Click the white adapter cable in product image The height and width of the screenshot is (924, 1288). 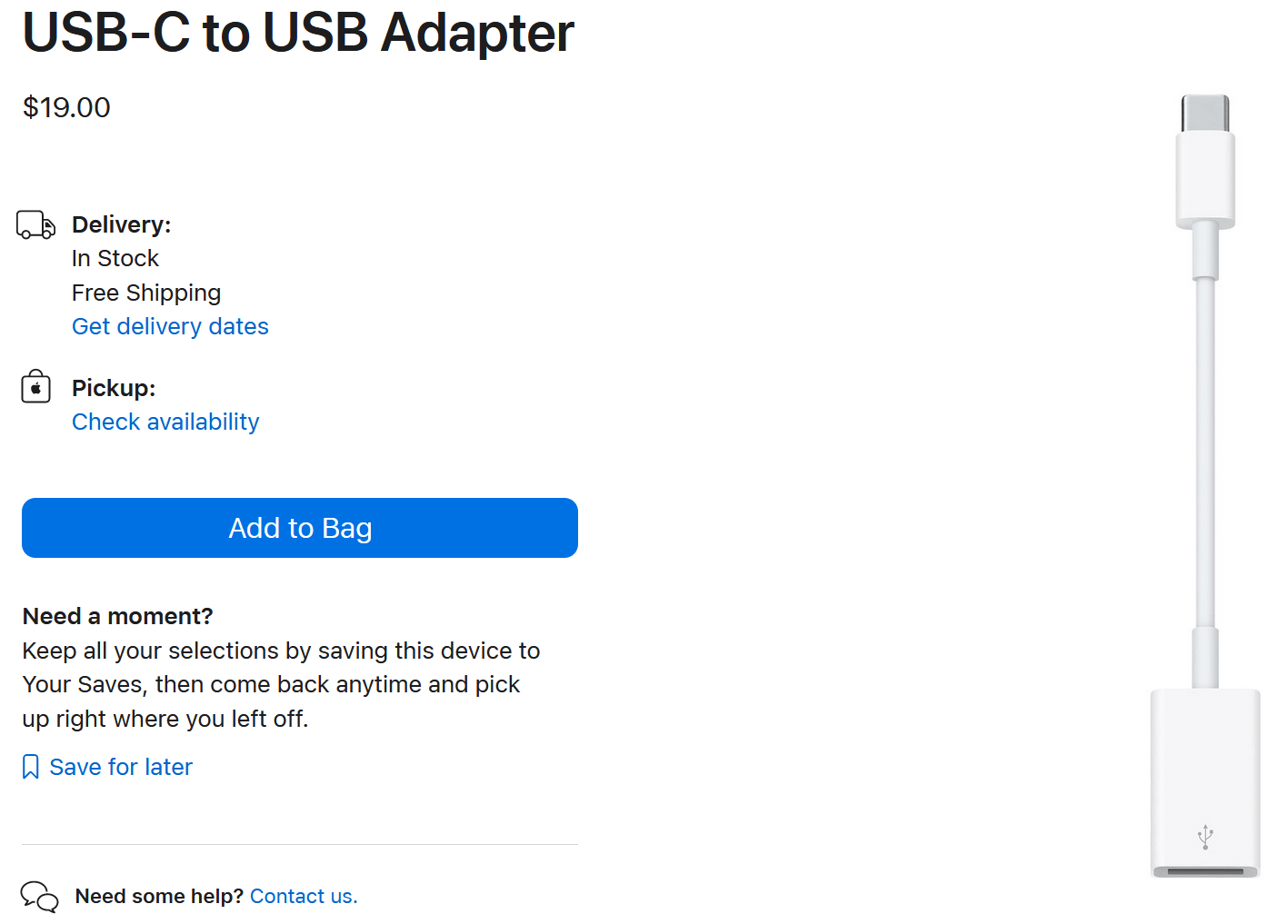(1205, 454)
